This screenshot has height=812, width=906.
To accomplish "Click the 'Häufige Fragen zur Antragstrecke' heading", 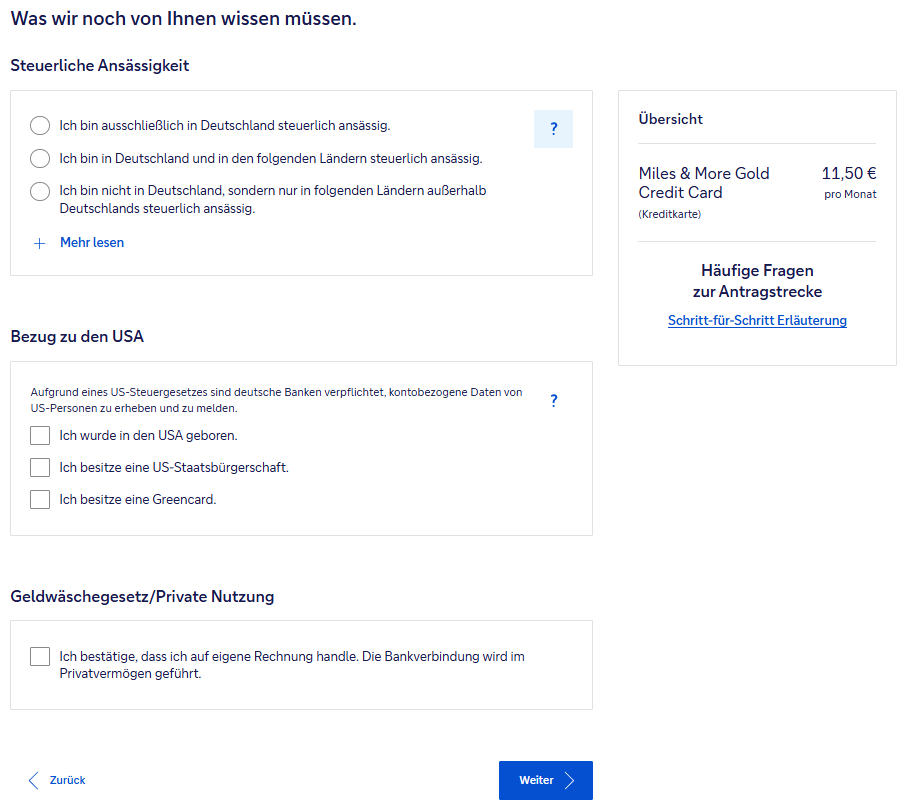I will [x=757, y=281].
